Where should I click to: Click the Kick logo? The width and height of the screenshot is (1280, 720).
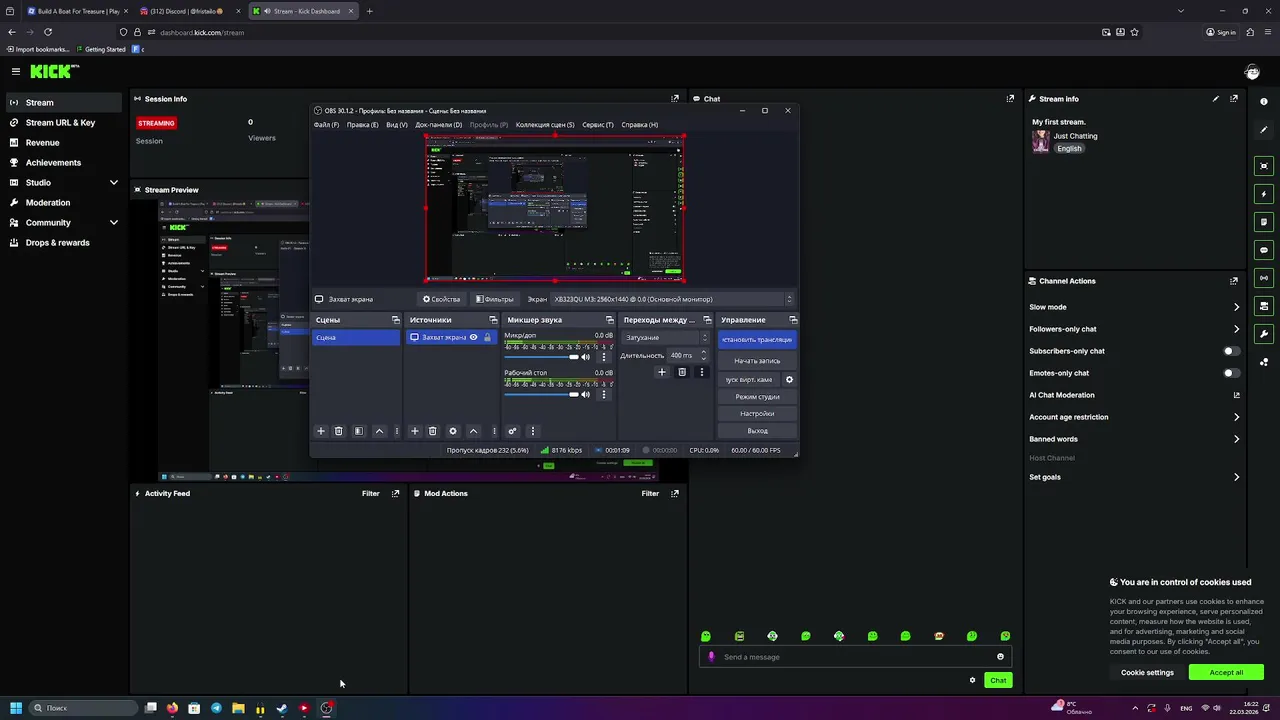pyautogui.click(x=53, y=71)
